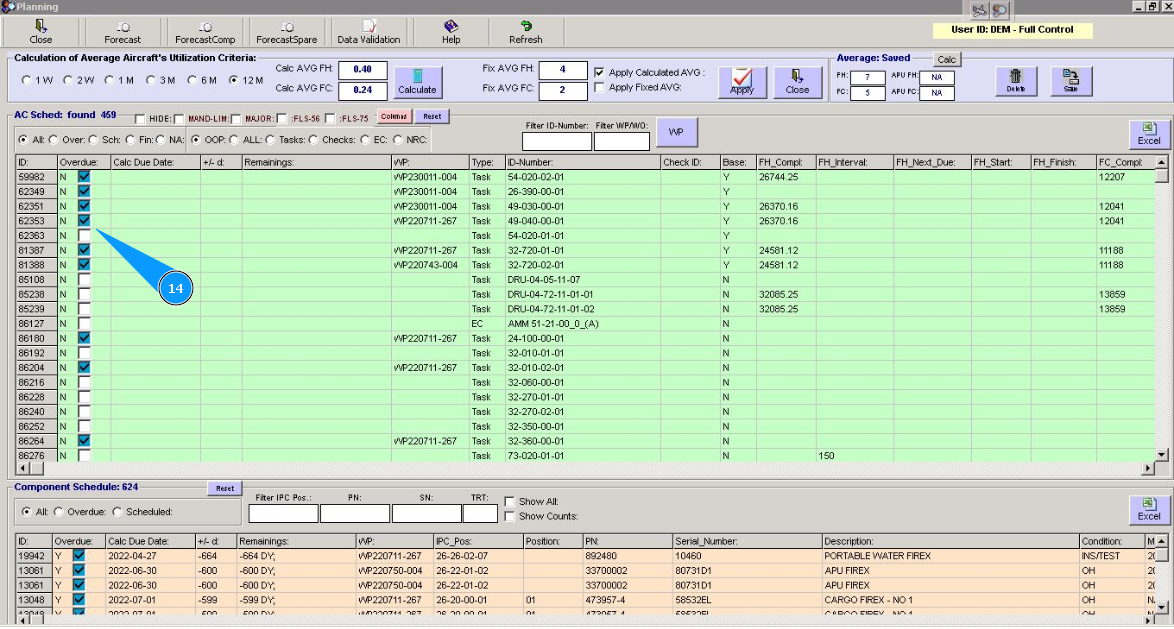The height and width of the screenshot is (629, 1174).
Task: Click the Apply checkmark button
Action: 742,81
